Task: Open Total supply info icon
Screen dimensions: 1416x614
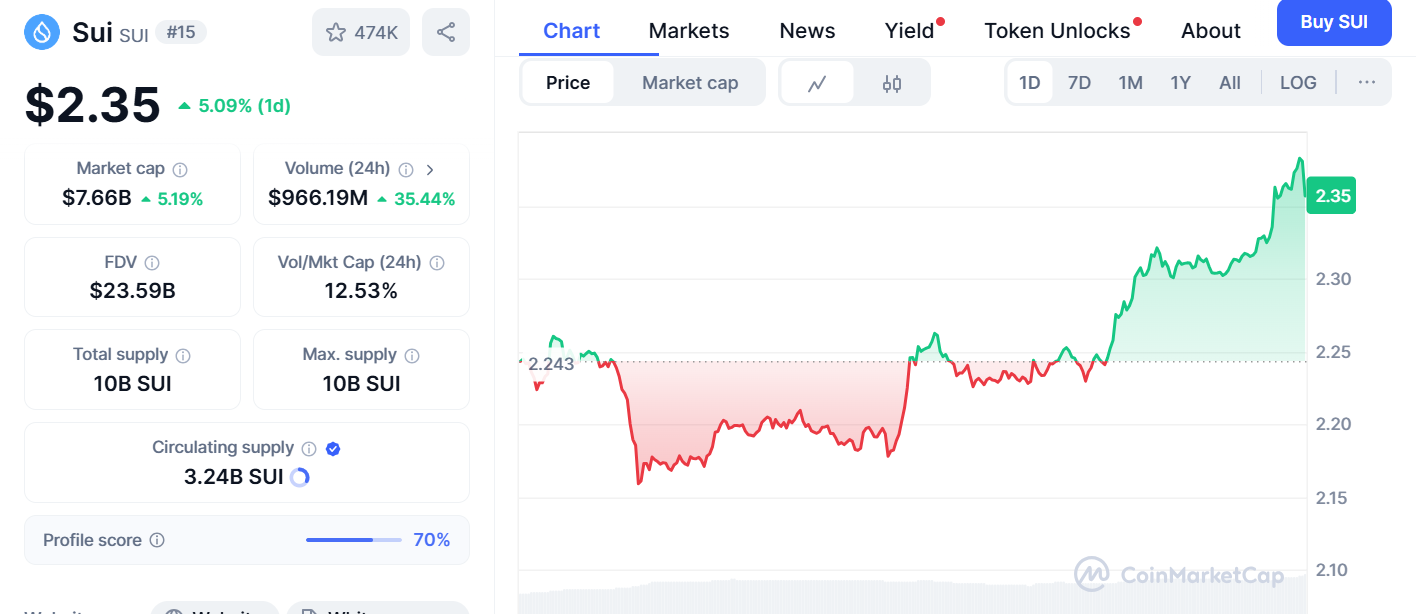Action: click(183, 355)
